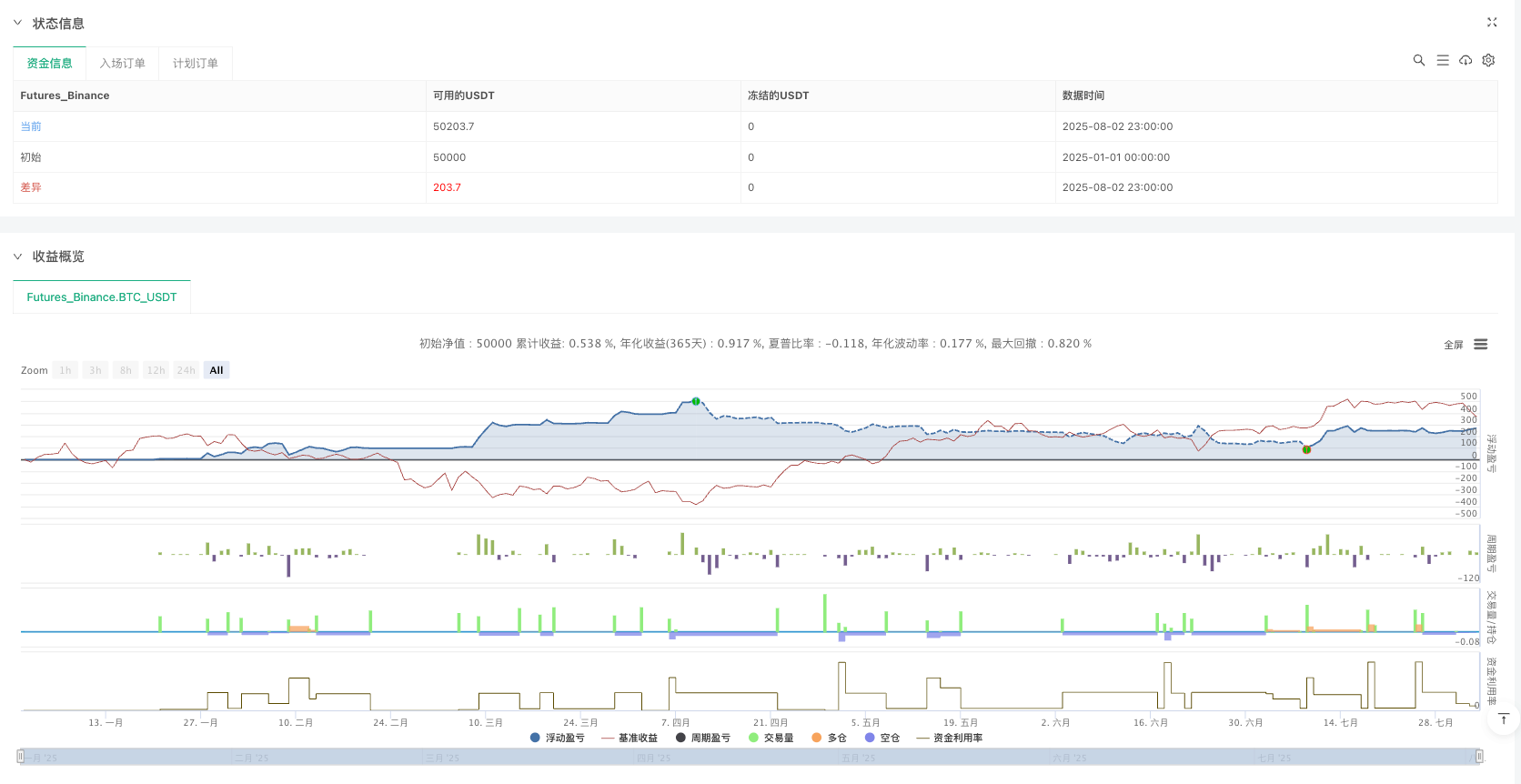Select the All zoom button

217,370
